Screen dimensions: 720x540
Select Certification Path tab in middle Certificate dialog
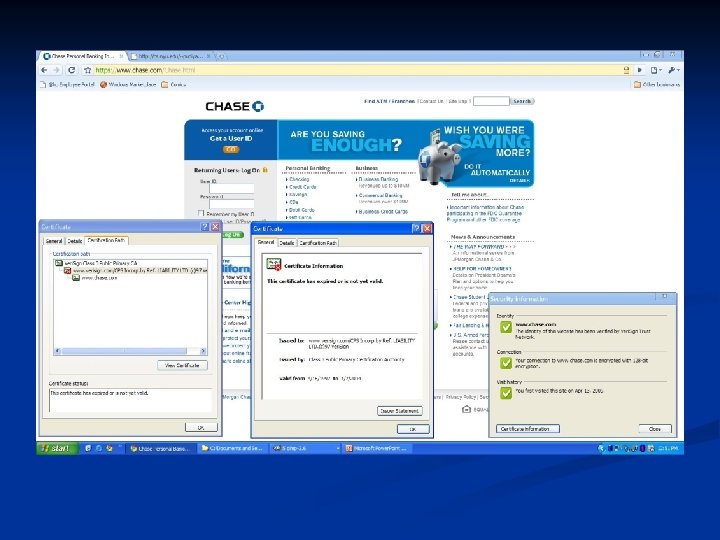point(318,243)
